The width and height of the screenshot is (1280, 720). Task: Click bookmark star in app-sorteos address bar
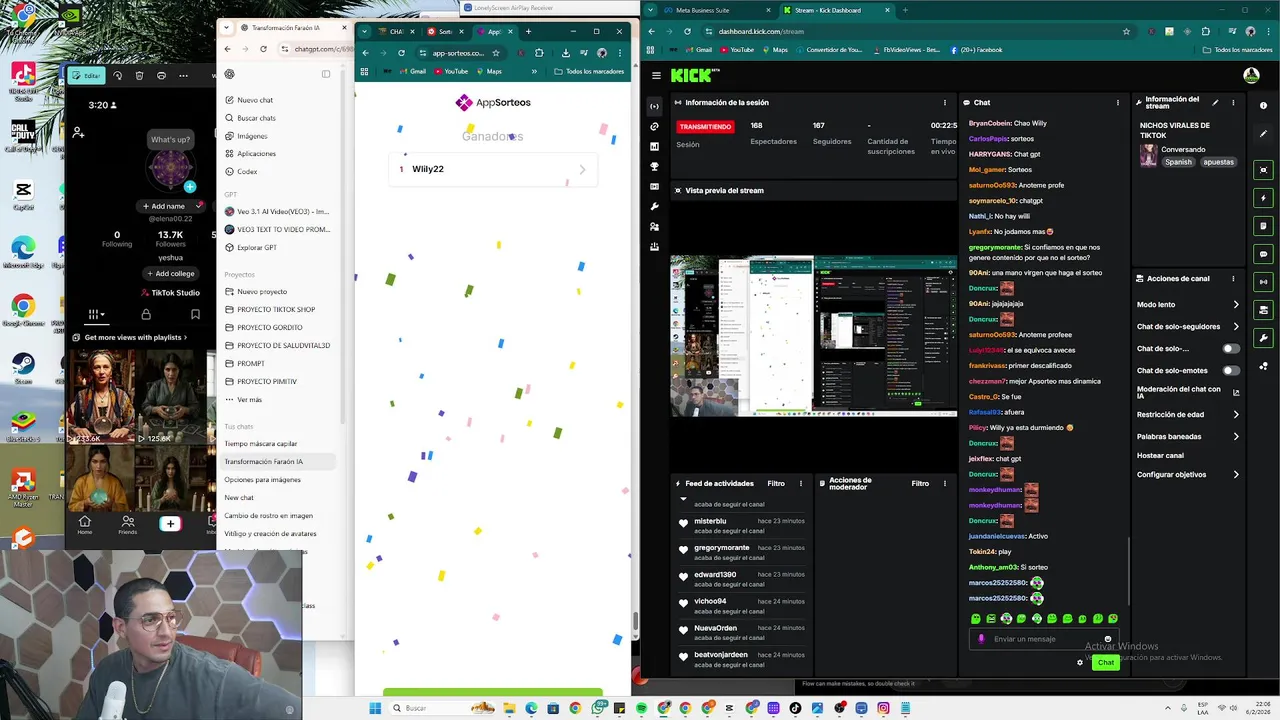(x=496, y=53)
